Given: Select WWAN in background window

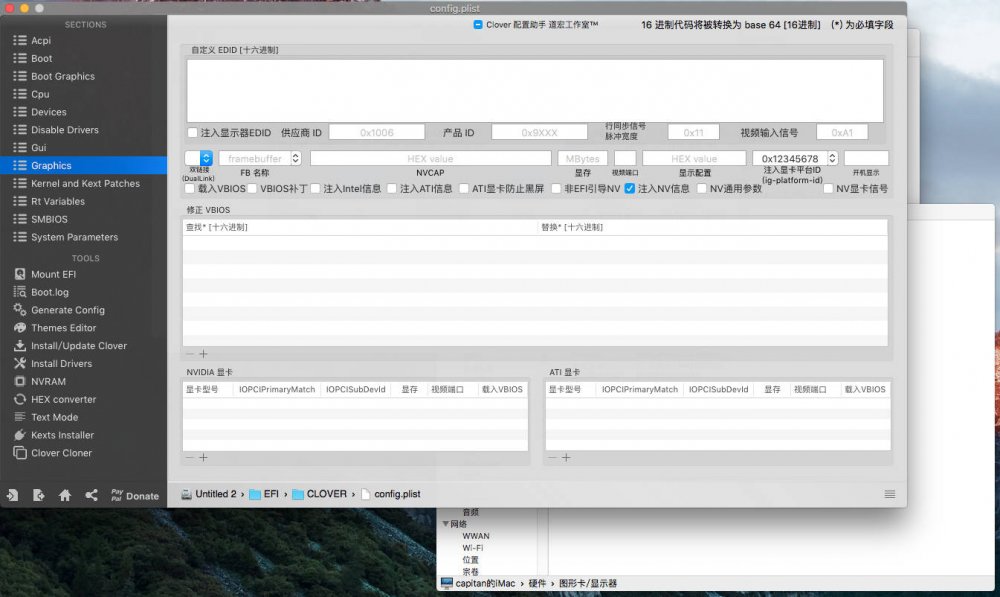Looking at the screenshot, I should (476, 536).
